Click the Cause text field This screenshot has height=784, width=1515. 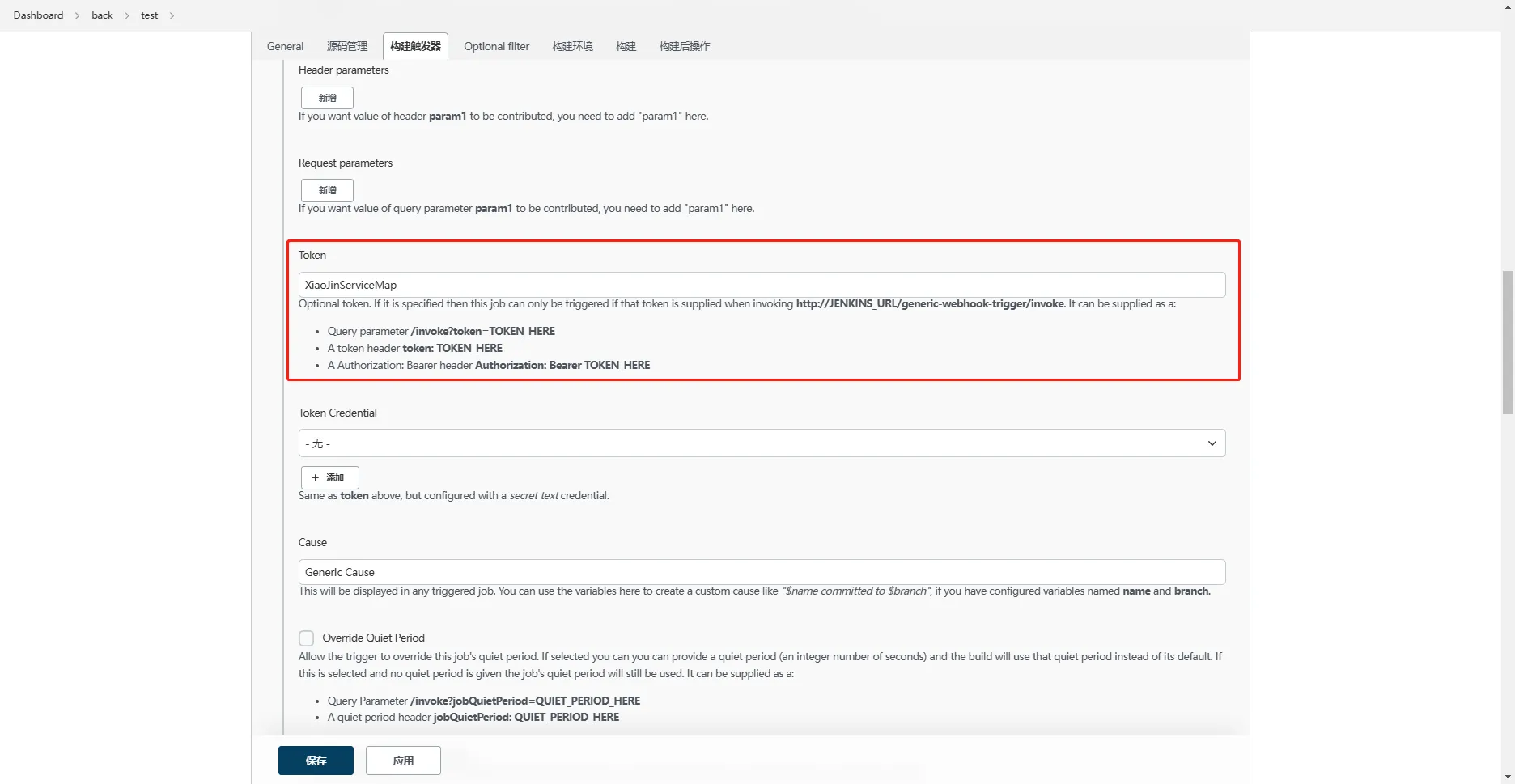pyautogui.click(x=761, y=572)
